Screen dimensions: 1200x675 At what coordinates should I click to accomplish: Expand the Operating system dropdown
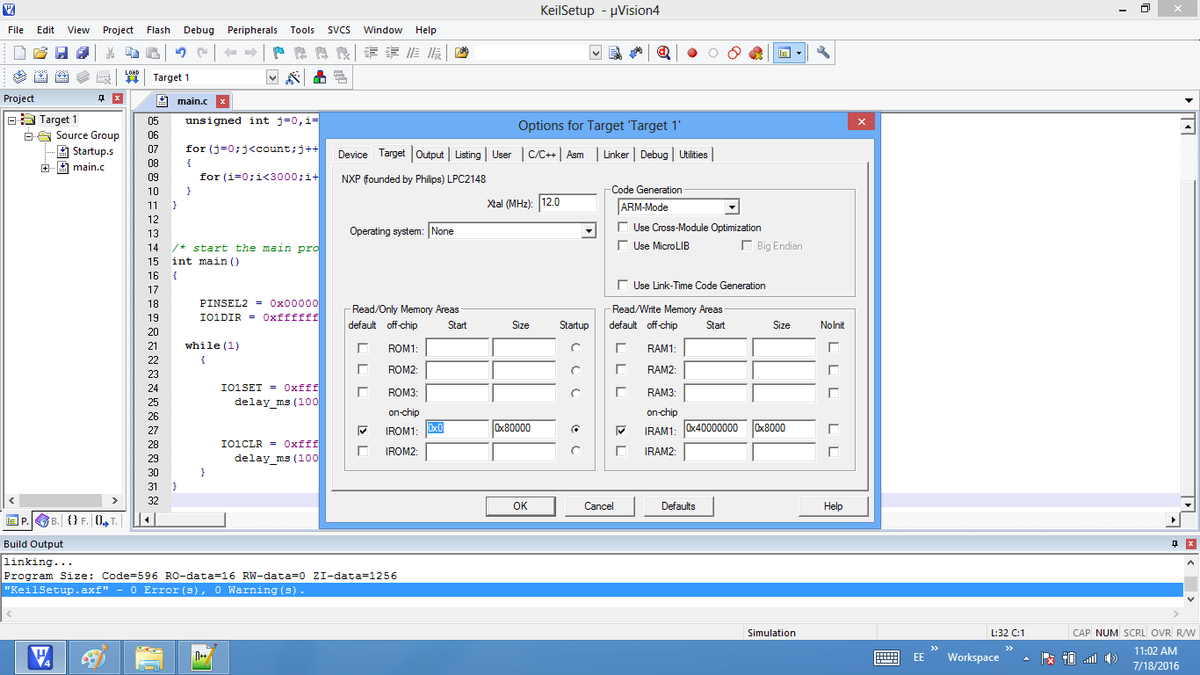(x=588, y=231)
